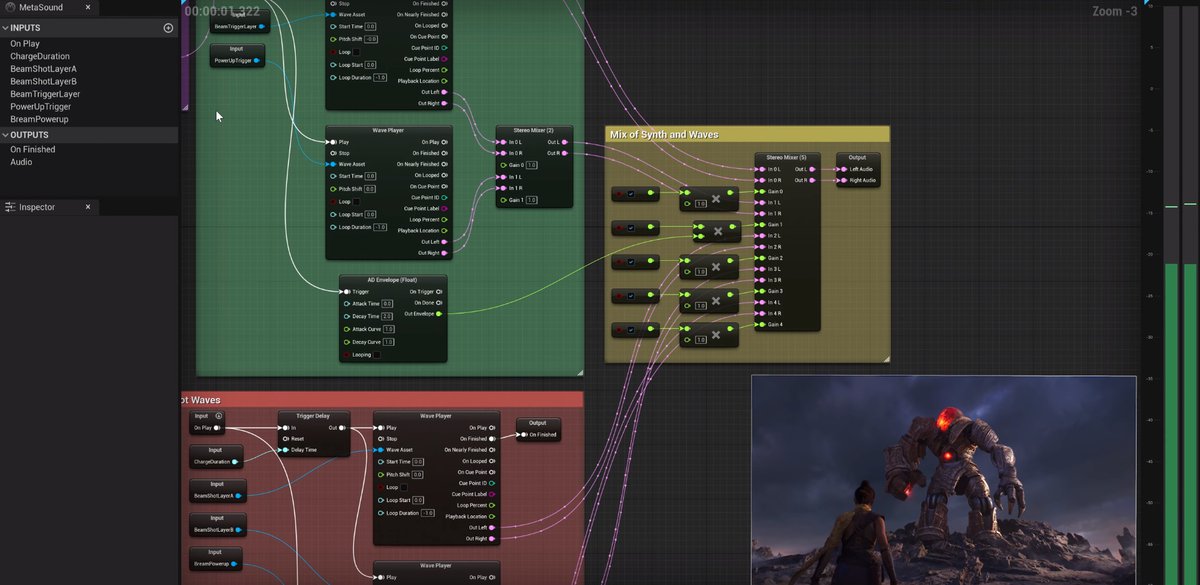Close the MetaSound tab

[x=87, y=8]
